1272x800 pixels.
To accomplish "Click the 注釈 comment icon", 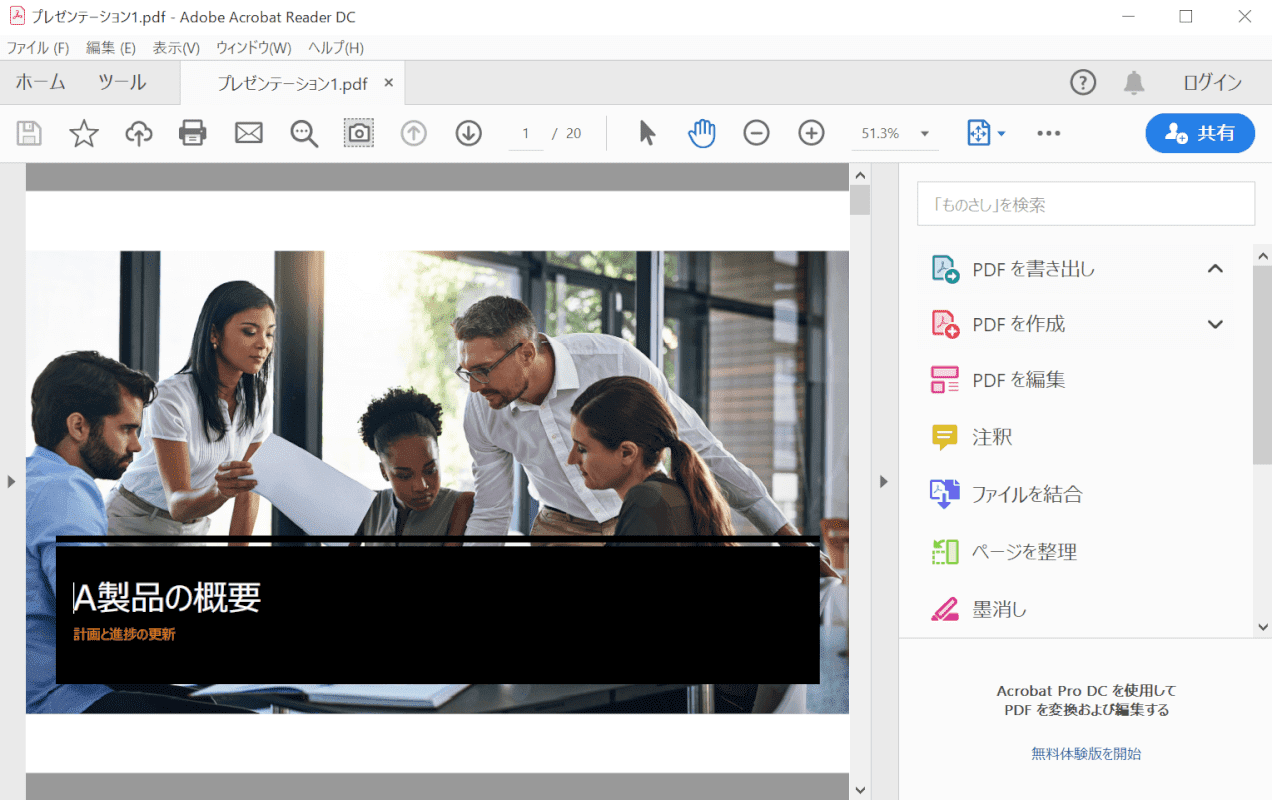I will (x=945, y=437).
